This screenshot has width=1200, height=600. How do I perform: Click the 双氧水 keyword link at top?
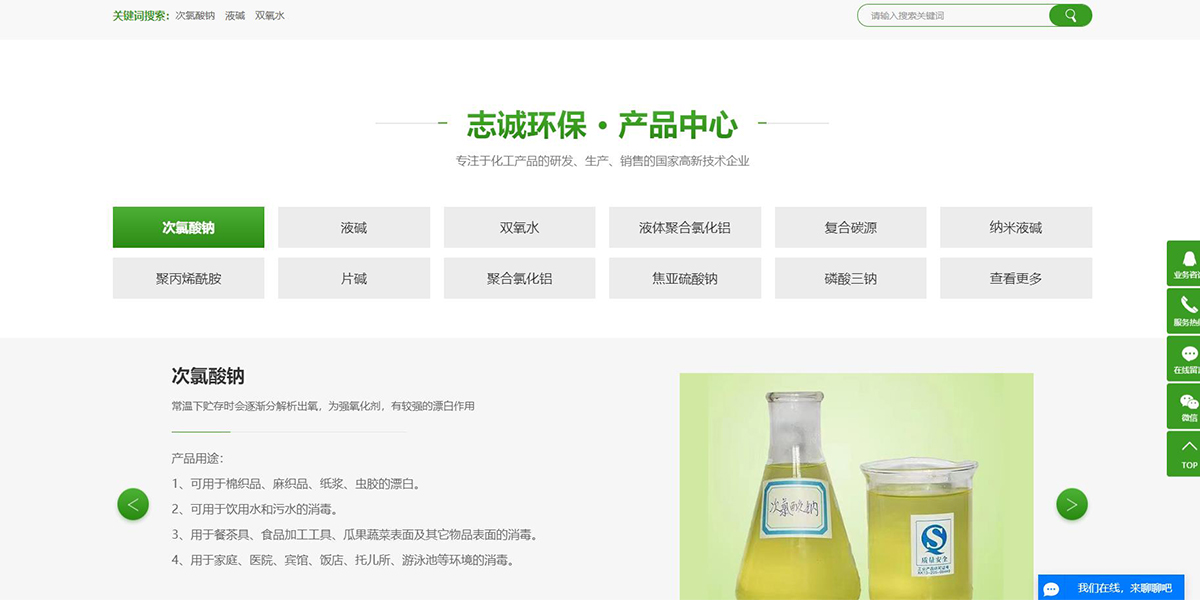tap(270, 15)
